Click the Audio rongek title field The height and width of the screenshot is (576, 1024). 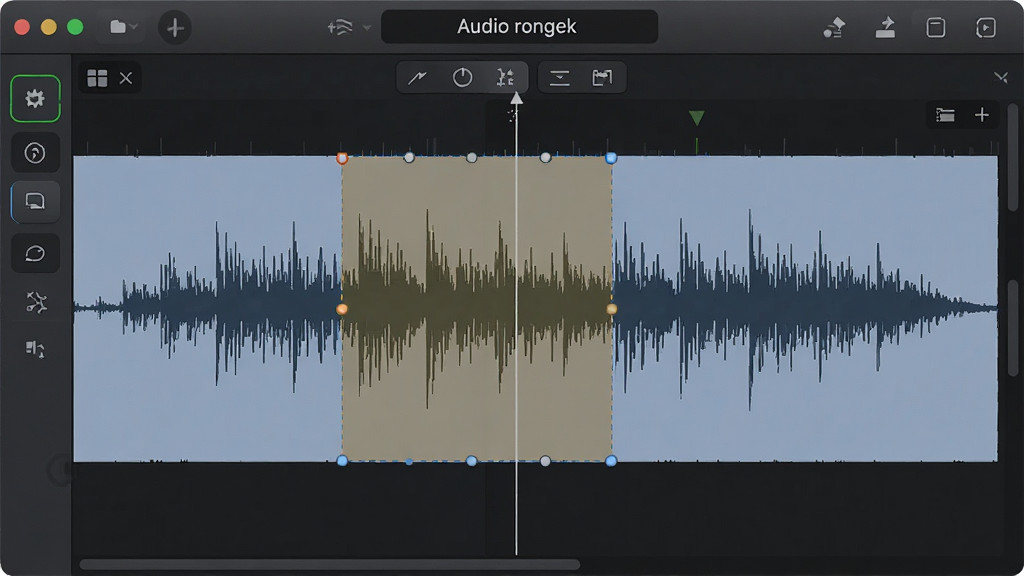pyautogui.click(x=519, y=27)
